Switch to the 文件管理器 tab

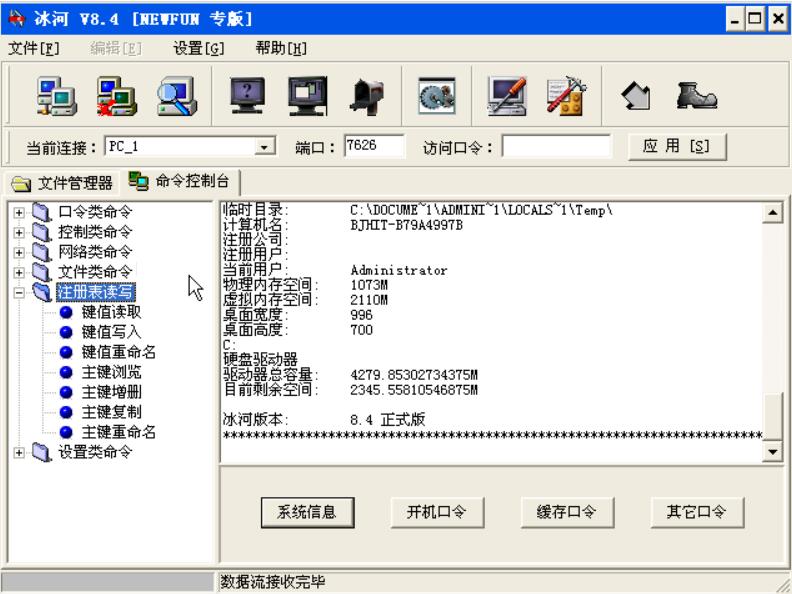[62, 183]
